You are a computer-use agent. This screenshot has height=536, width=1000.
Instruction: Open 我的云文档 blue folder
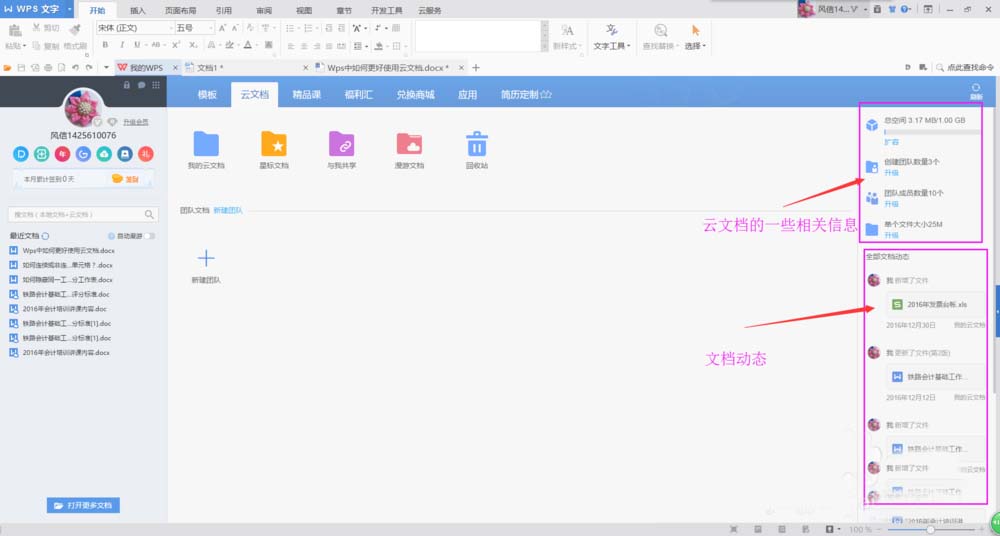click(x=206, y=144)
